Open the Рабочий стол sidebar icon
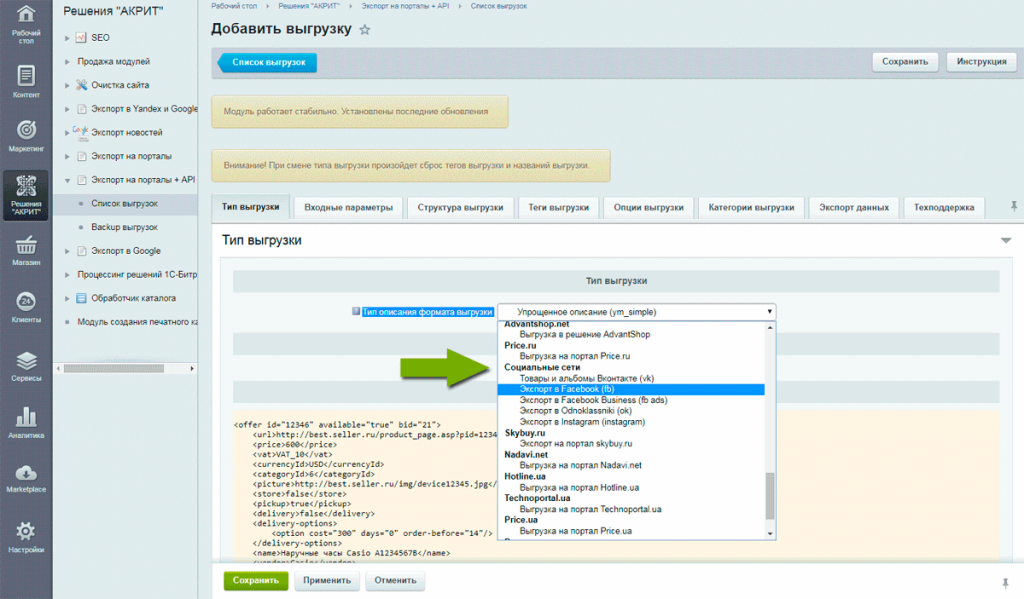 click(x=26, y=22)
